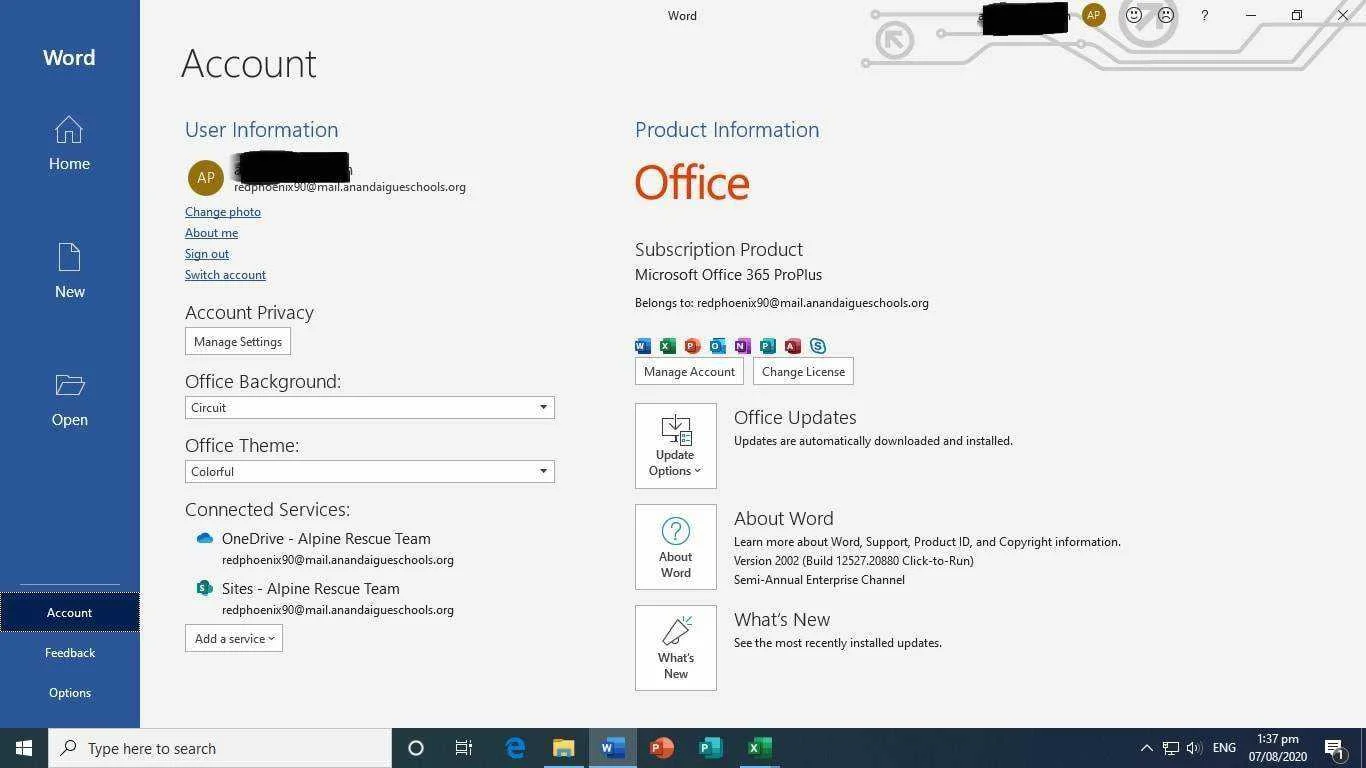
Task: Click the PowerPoint icon in the product apps row
Action: 693,346
